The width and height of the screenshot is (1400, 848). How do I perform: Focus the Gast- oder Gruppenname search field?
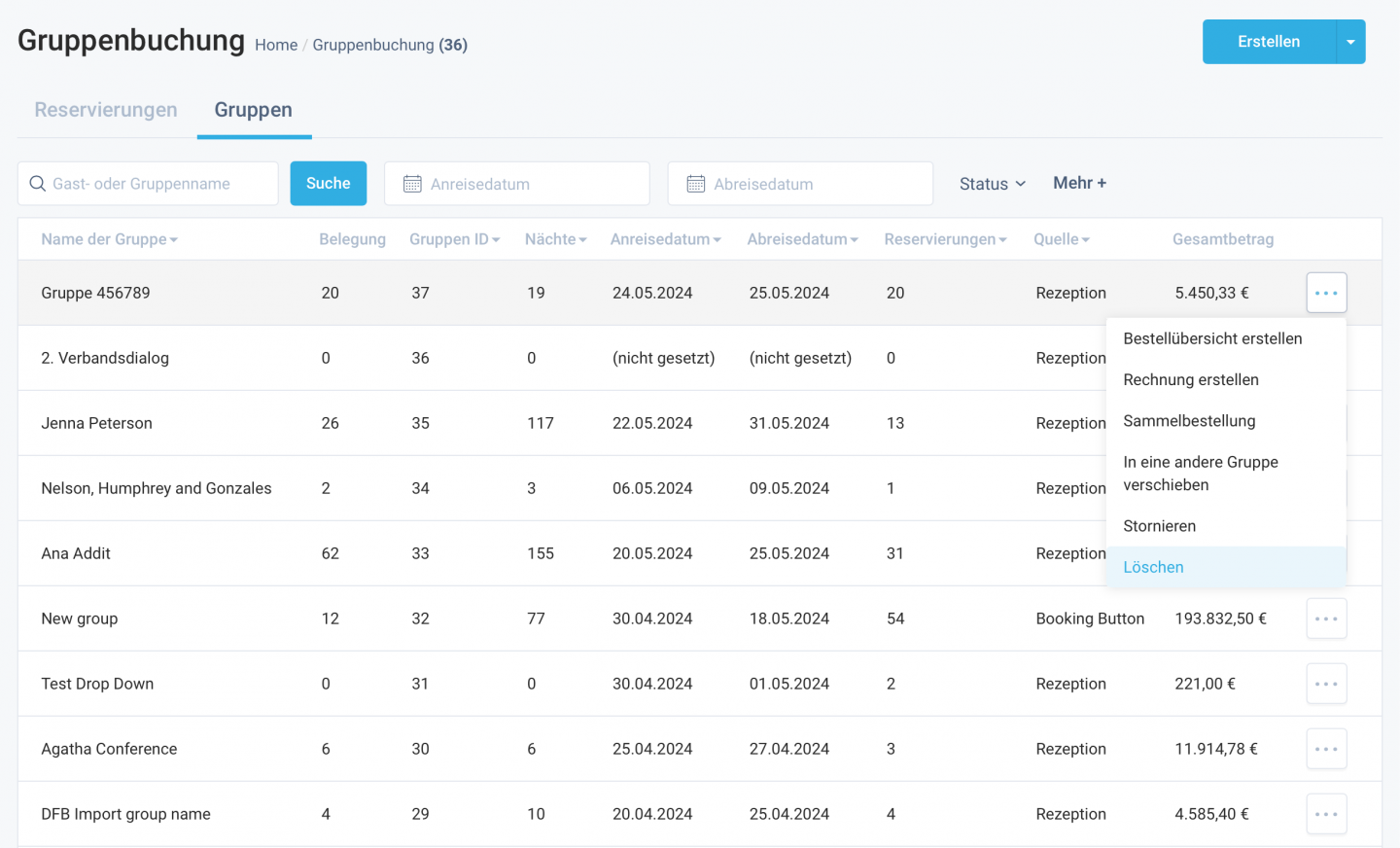coord(148,183)
